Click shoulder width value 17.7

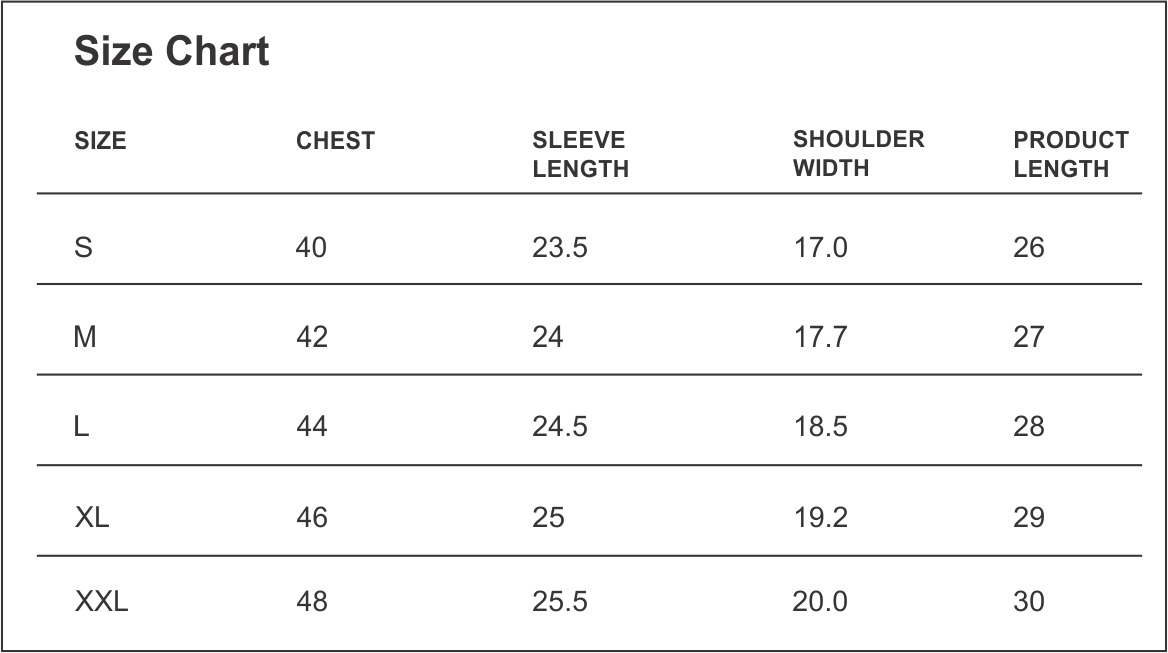point(820,337)
